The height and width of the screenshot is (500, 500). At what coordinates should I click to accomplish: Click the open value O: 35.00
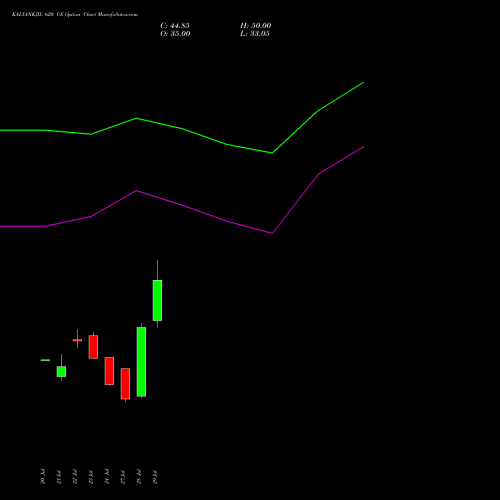click(175, 34)
